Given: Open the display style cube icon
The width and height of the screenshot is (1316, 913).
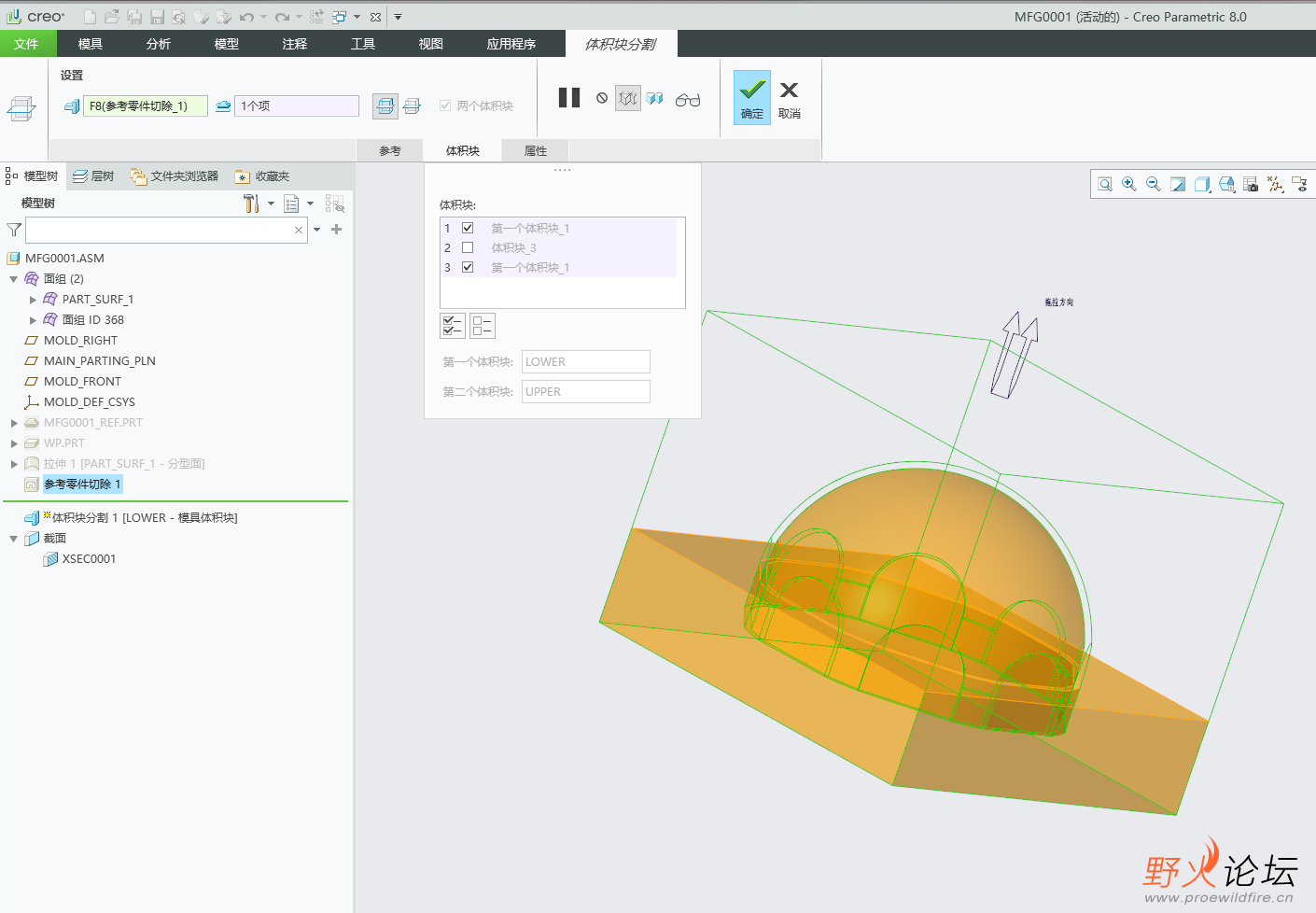Looking at the screenshot, I should click(x=1202, y=184).
